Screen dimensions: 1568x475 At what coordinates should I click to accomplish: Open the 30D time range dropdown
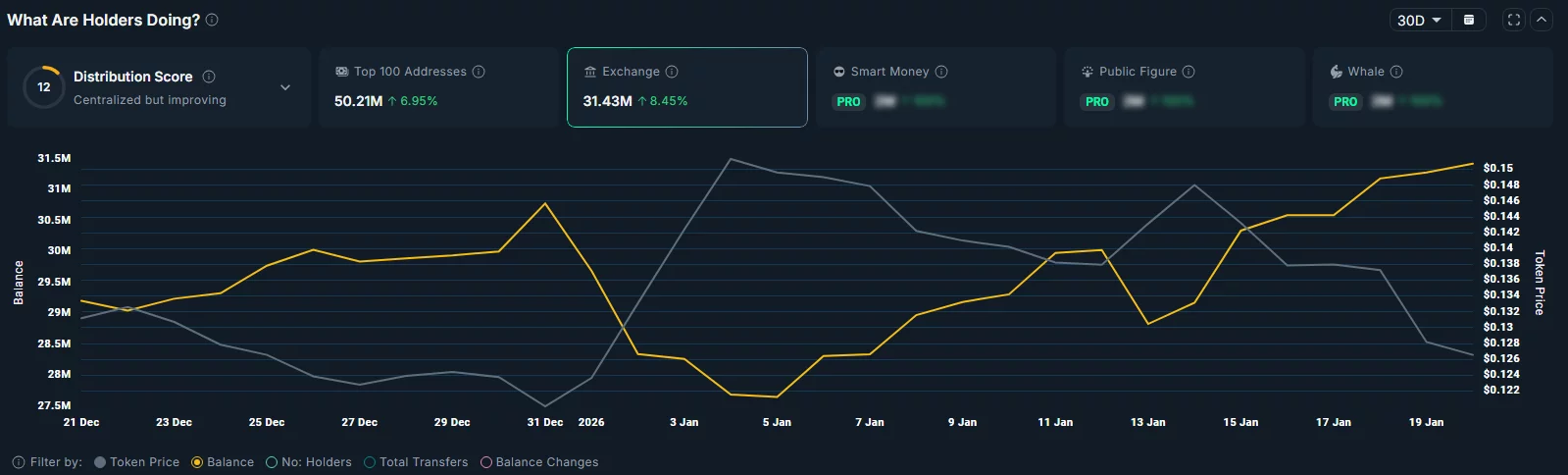(1419, 20)
